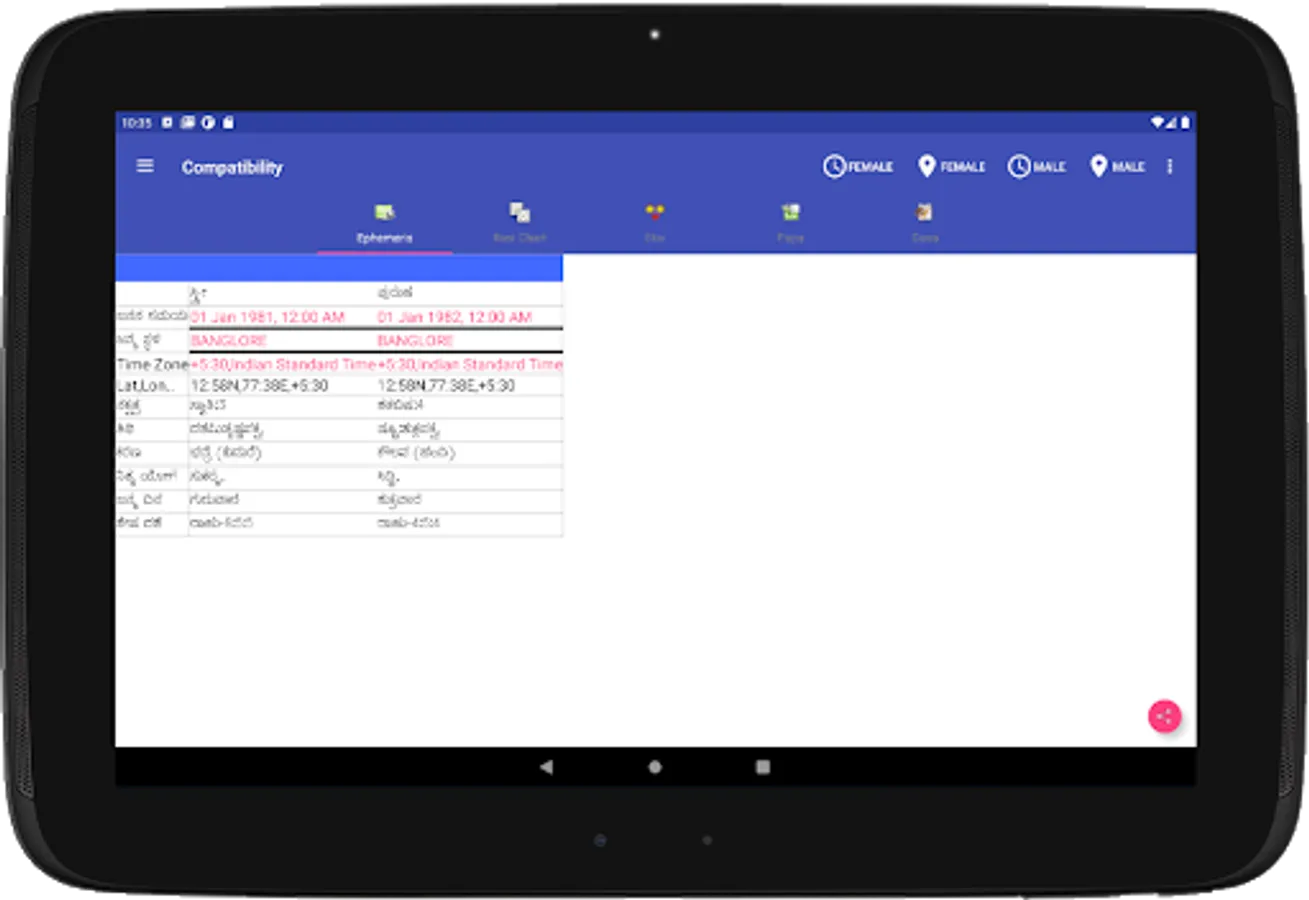Tap Android recent apps square button

point(763,767)
